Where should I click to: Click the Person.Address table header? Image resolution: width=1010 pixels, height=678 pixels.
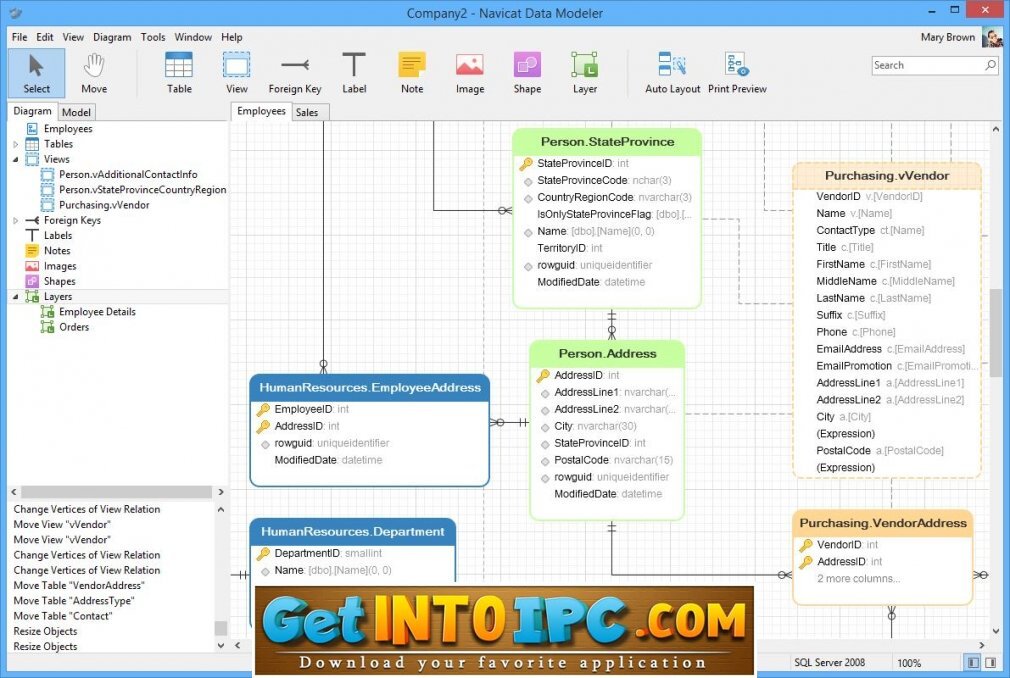click(x=607, y=353)
